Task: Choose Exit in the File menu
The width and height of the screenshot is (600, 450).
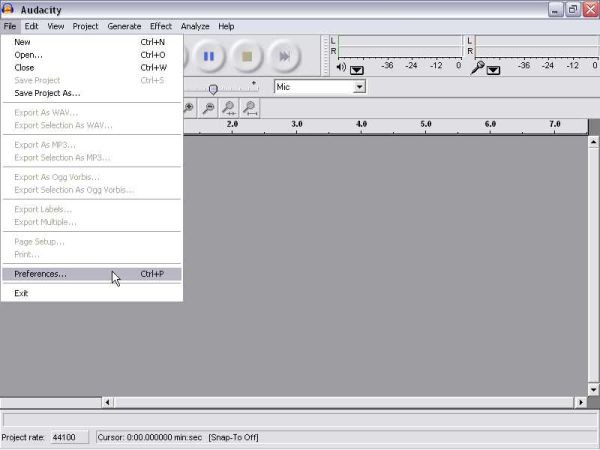Action: coord(92,293)
